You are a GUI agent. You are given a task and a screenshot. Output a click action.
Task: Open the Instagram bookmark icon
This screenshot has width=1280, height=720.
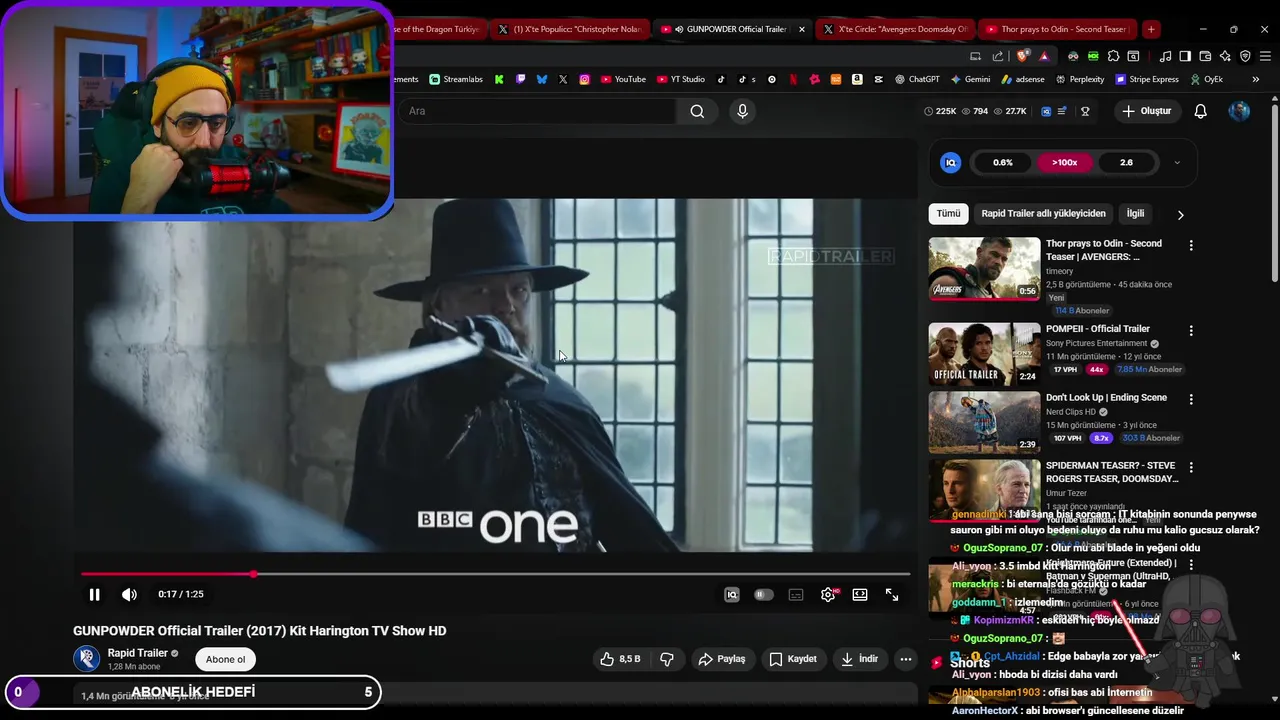pyautogui.click(x=585, y=79)
